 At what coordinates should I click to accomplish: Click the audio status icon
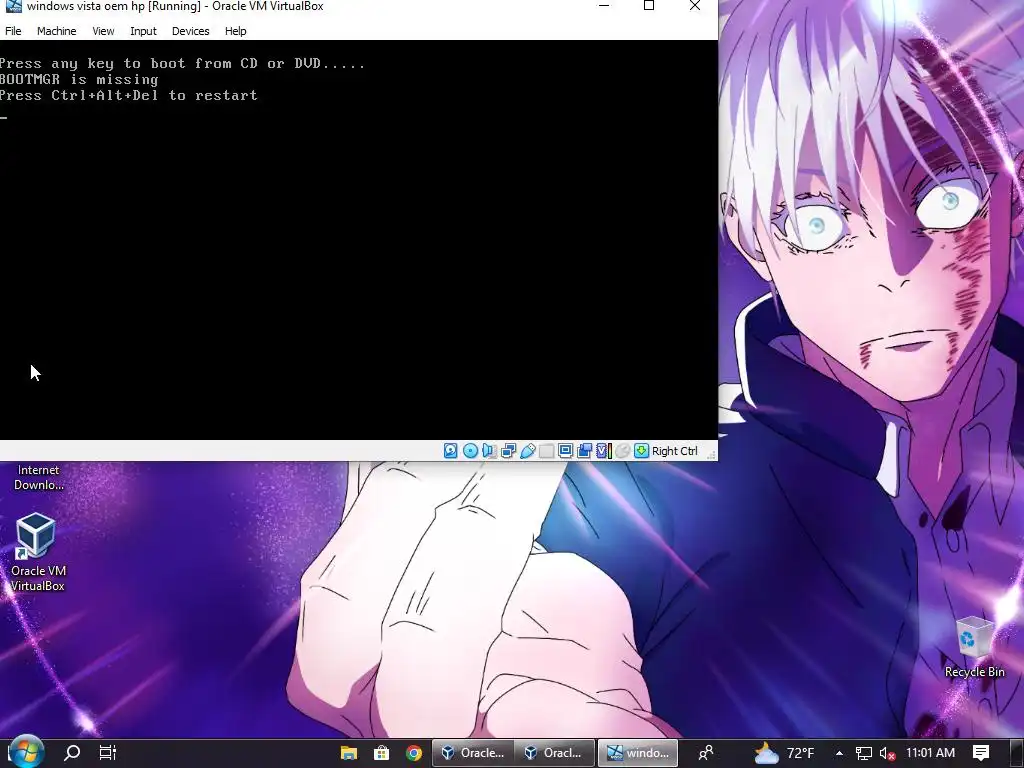click(488, 451)
